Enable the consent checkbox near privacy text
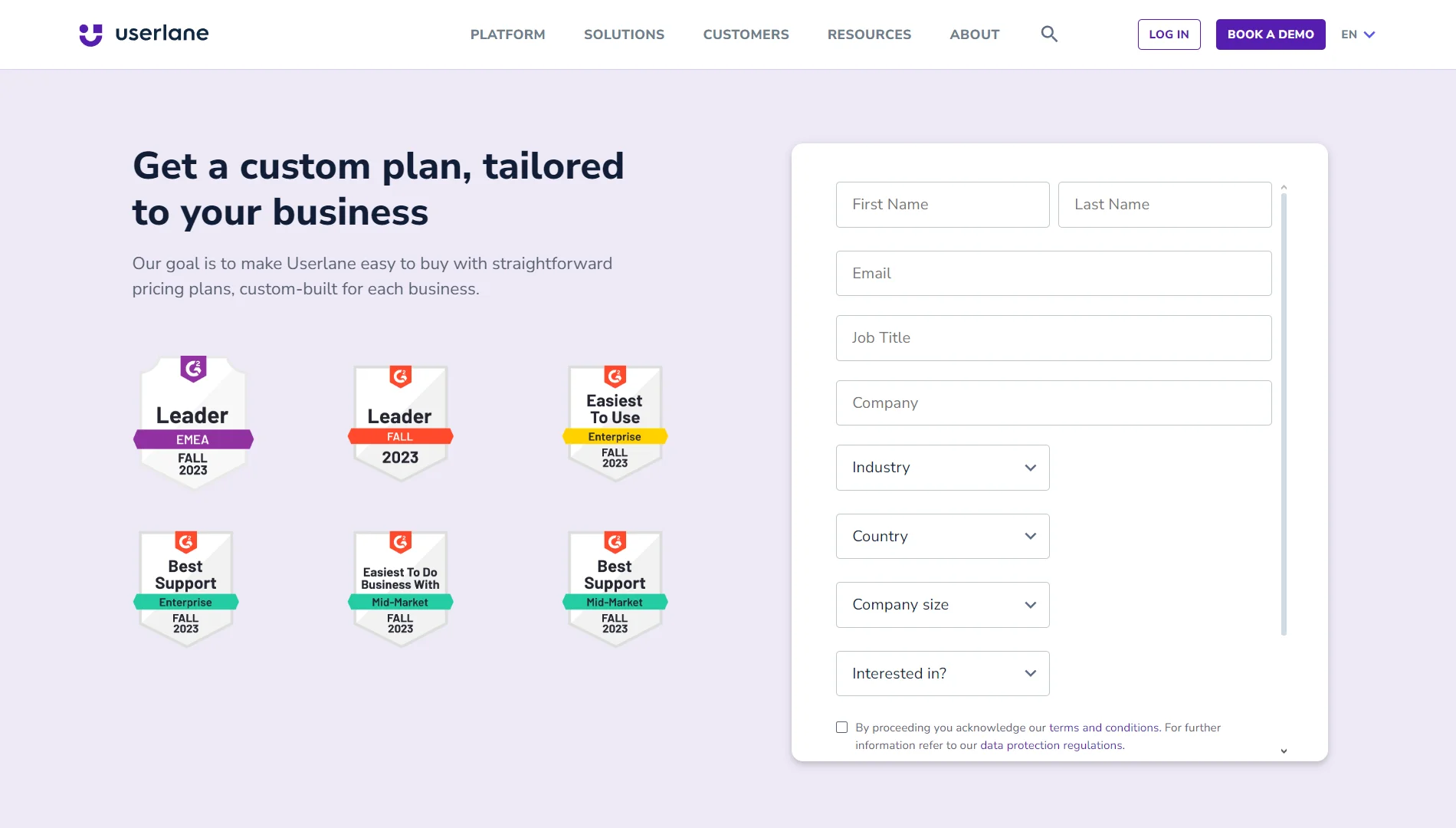Viewport: 1456px width, 828px height. pos(841,727)
